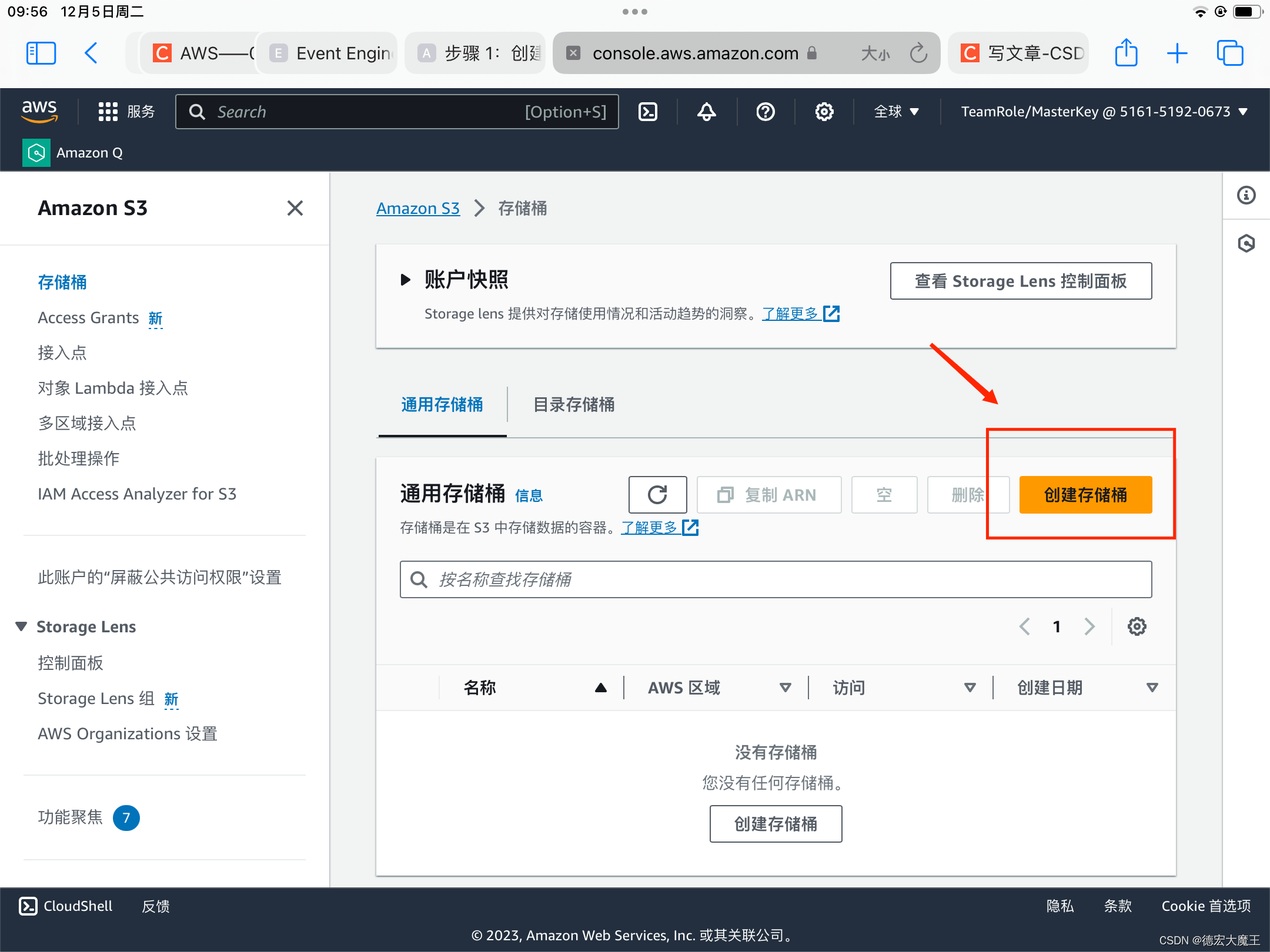Open the Amazon Q icon
1270x952 pixels.
(x=36, y=153)
